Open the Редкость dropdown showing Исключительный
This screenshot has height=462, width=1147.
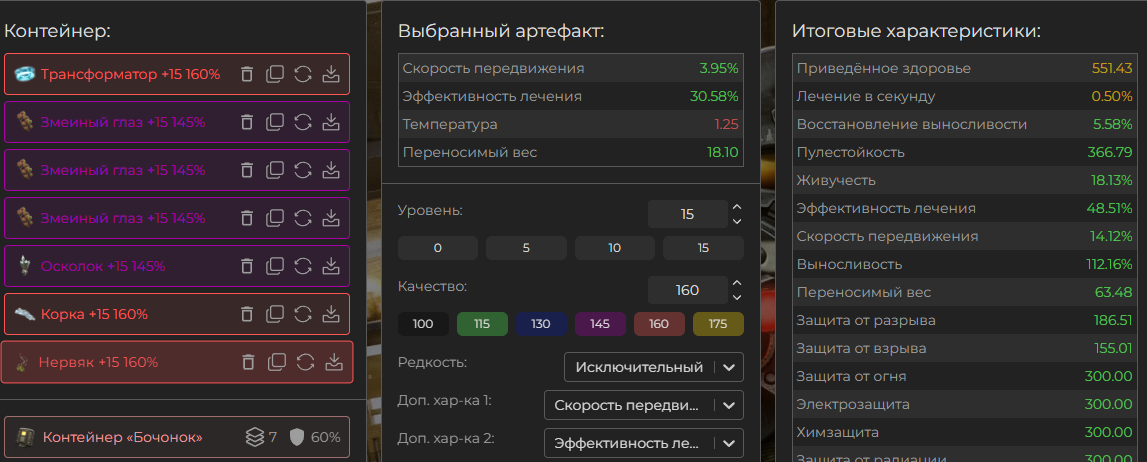(654, 367)
